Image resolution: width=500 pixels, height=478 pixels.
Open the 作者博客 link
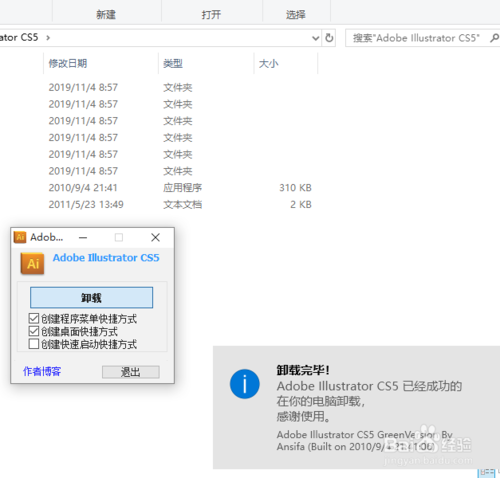pos(42,371)
